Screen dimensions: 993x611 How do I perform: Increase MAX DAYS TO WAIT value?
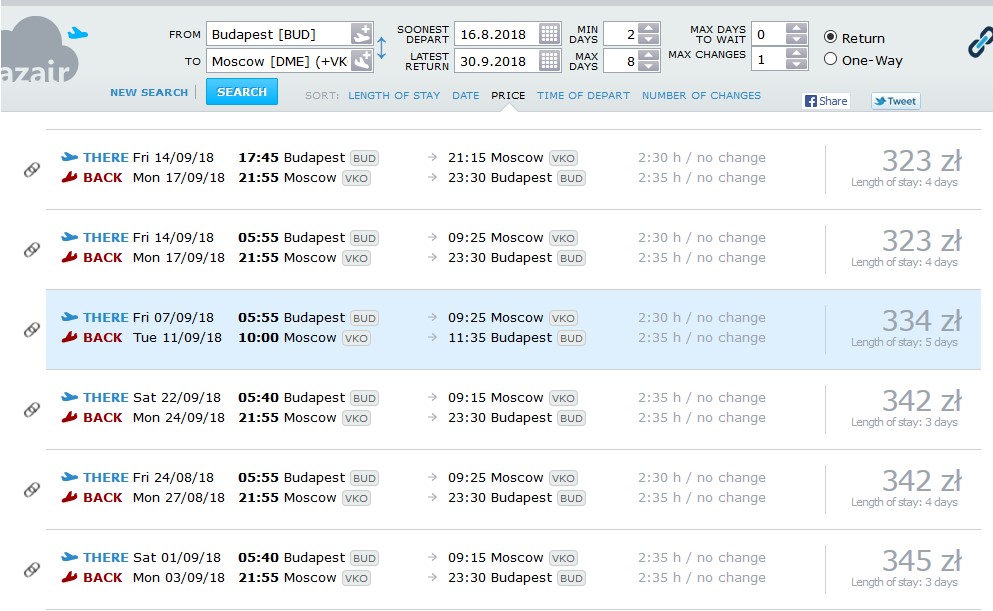[x=796, y=28]
